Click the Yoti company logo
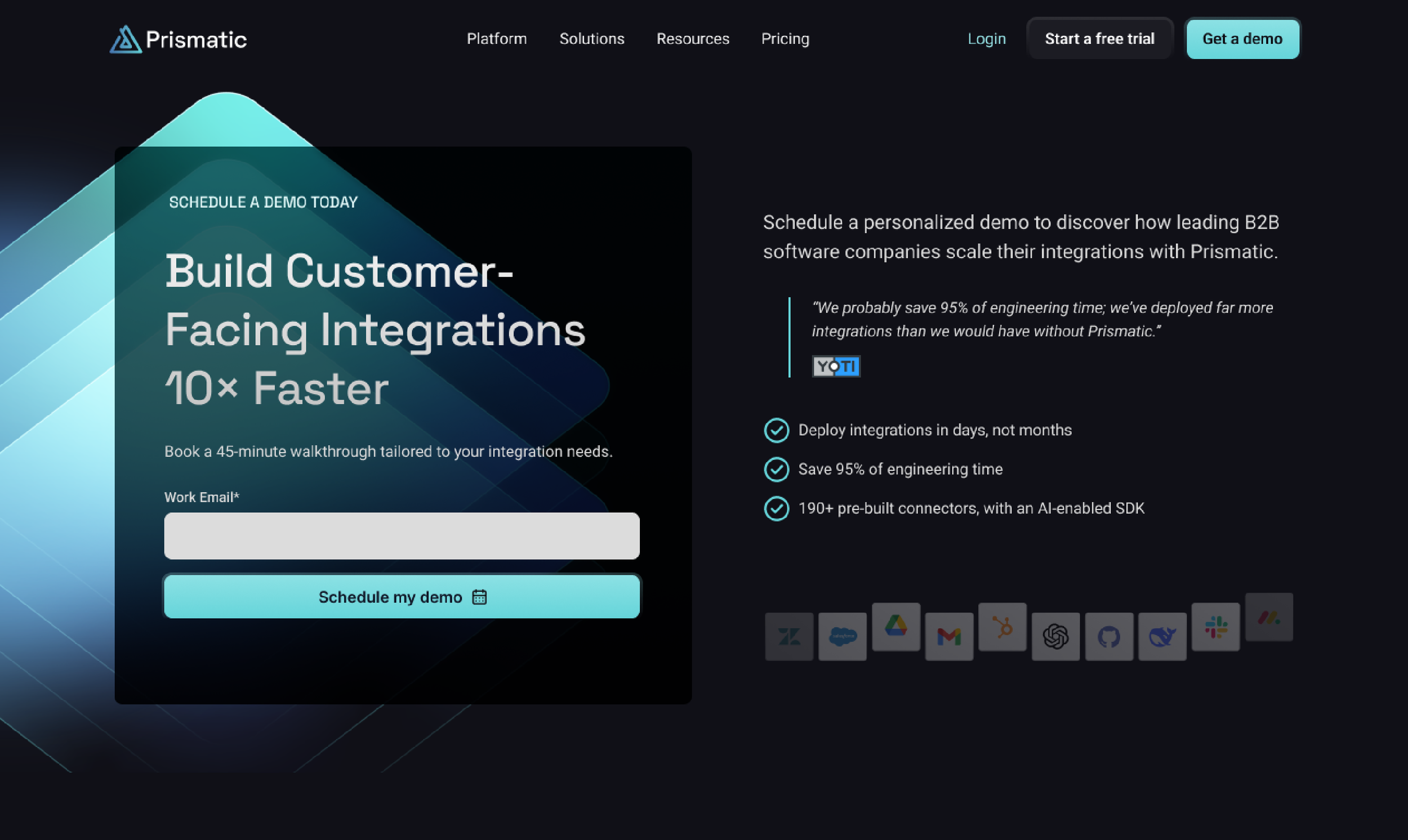 click(836, 365)
